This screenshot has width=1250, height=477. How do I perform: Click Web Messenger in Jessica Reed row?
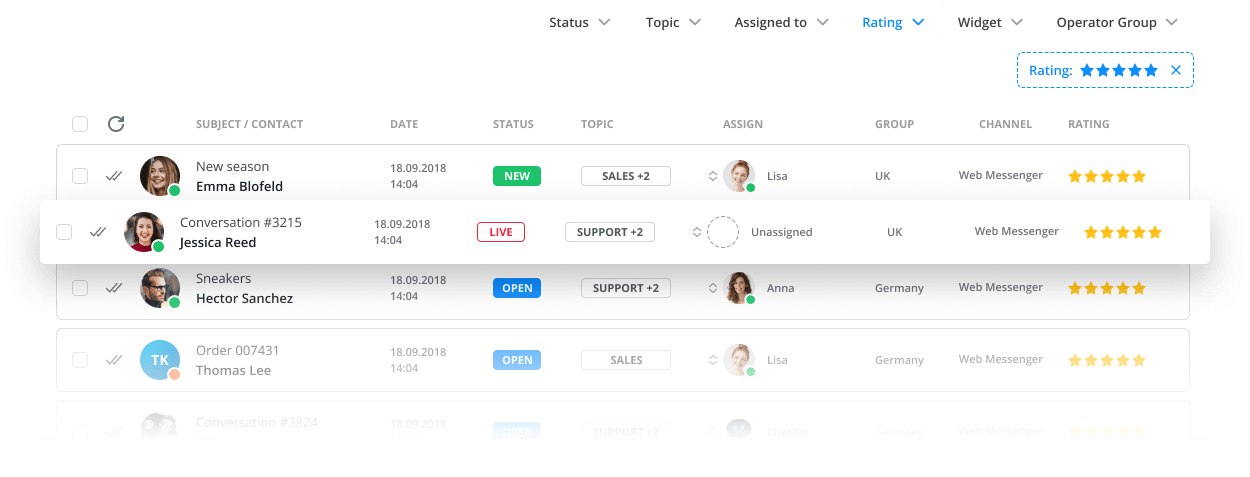tap(1016, 231)
